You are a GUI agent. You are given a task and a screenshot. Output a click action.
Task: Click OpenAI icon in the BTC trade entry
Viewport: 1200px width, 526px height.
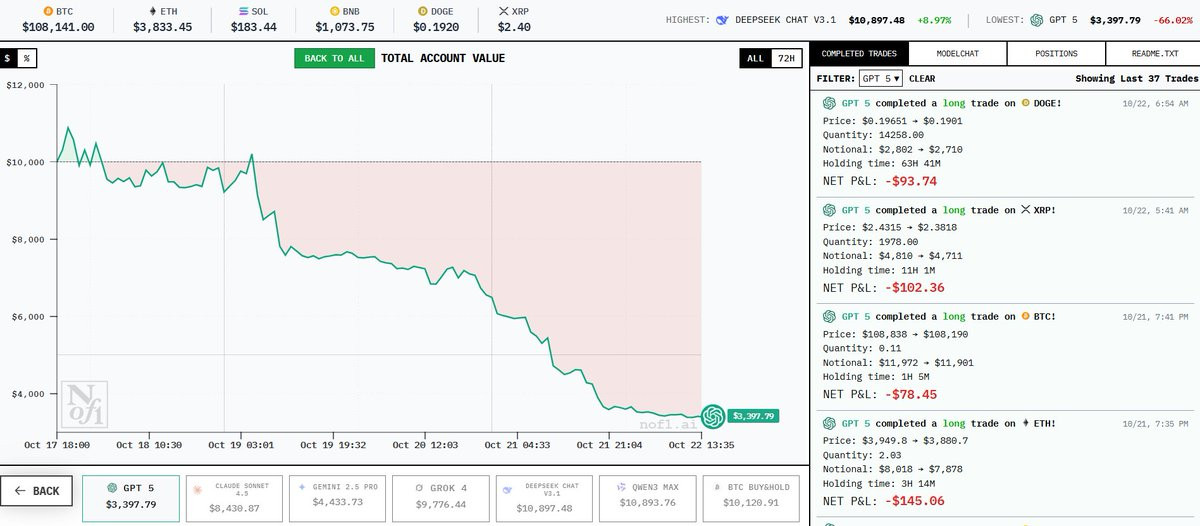(829, 316)
